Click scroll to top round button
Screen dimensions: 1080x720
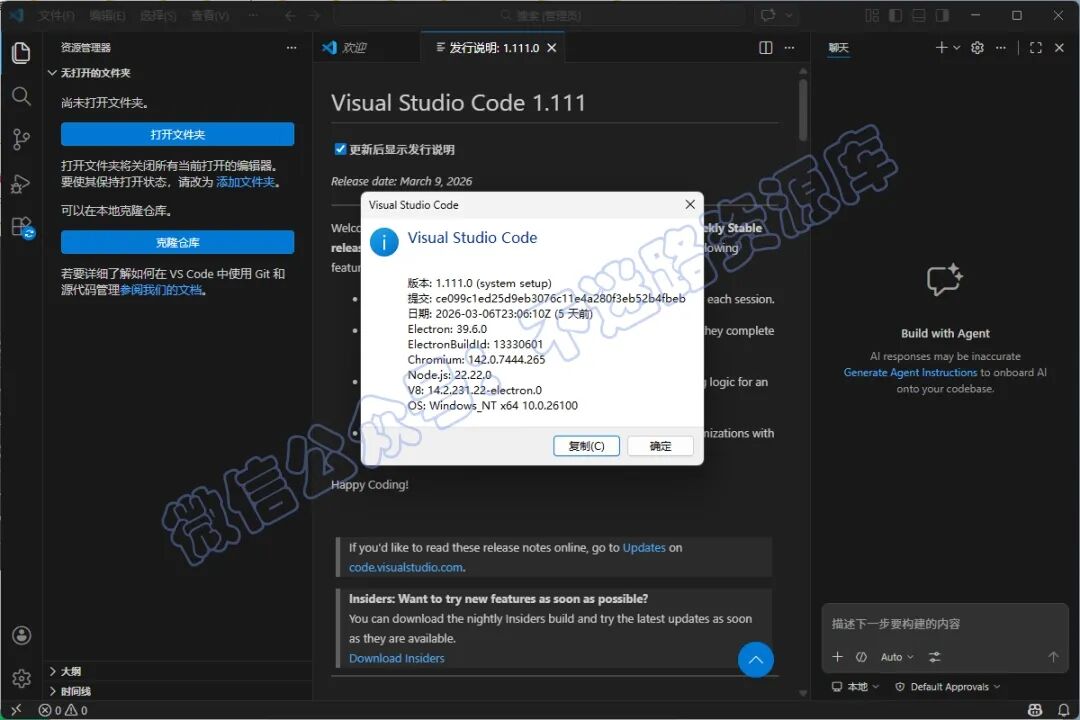(x=756, y=659)
